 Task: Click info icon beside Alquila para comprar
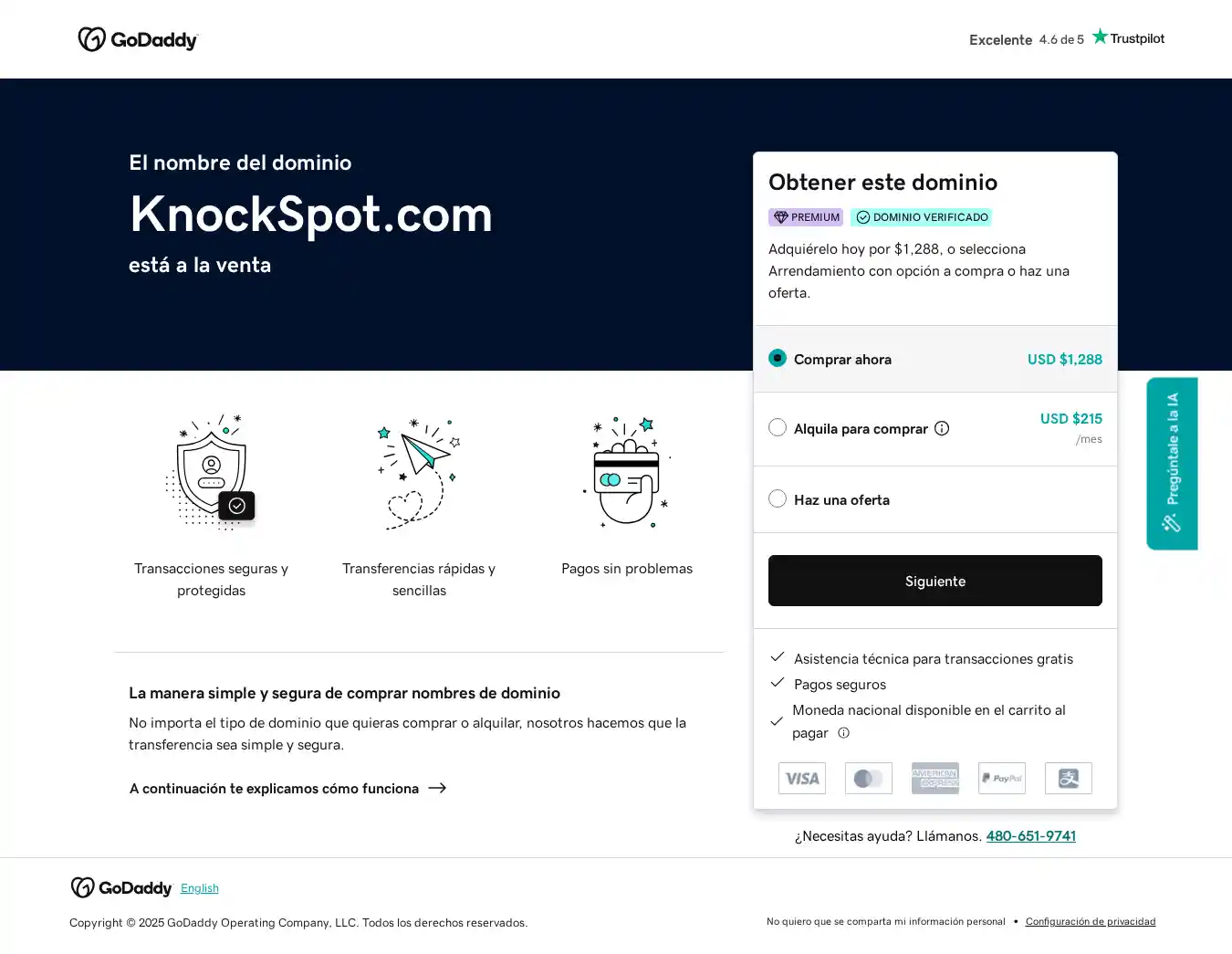coord(942,428)
